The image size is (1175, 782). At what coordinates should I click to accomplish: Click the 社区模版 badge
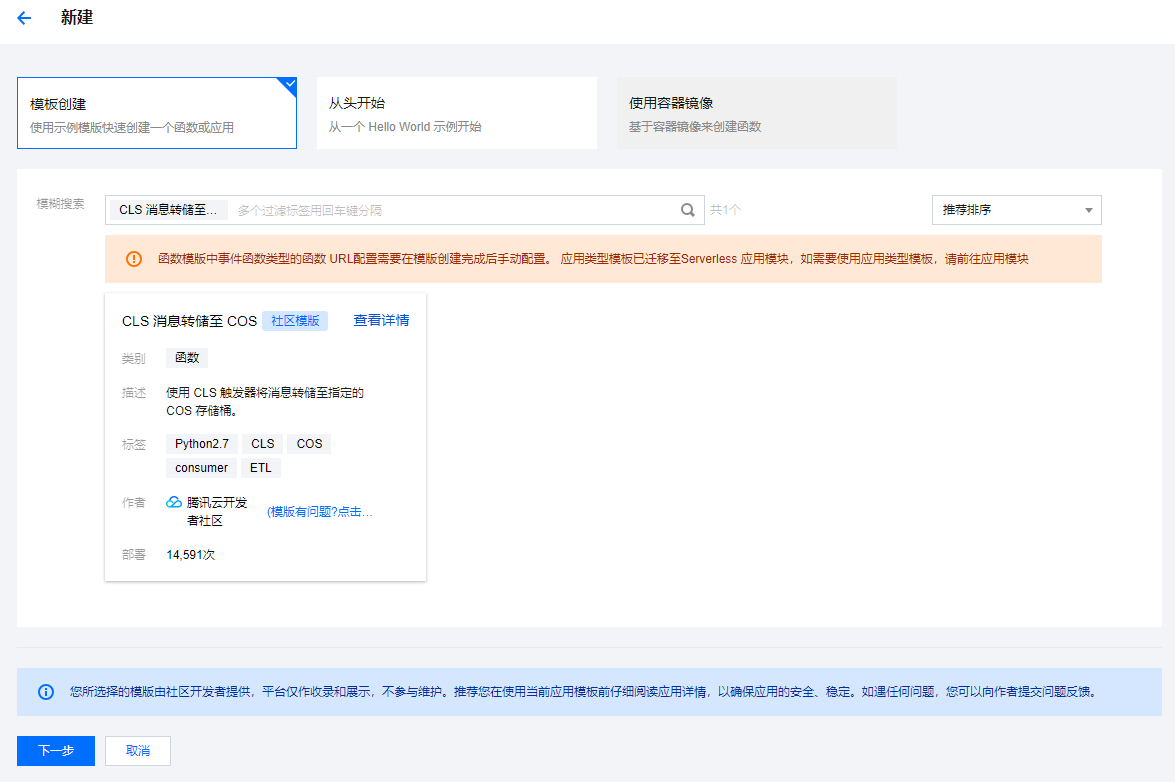click(x=295, y=321)
